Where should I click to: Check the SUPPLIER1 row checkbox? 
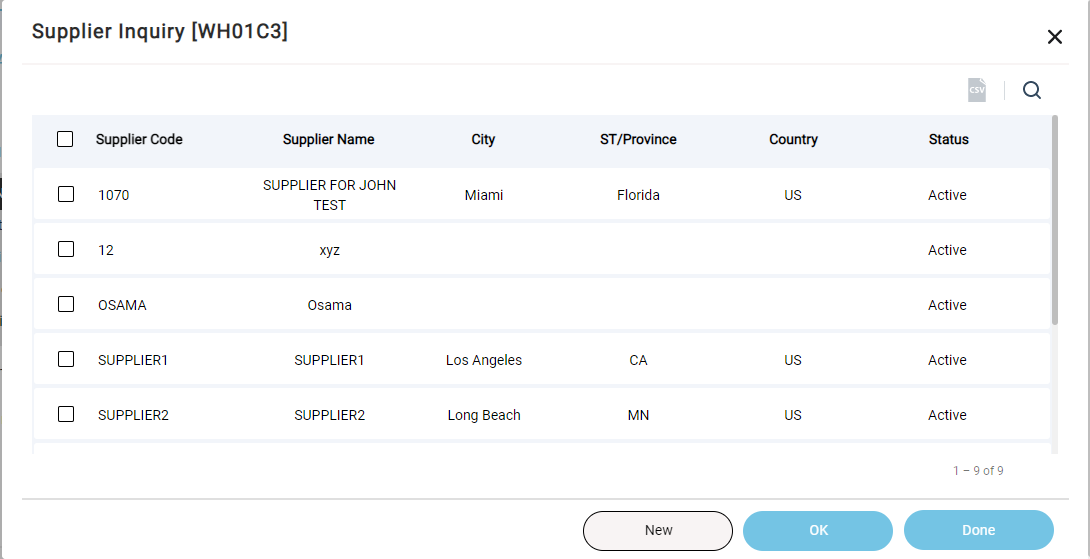point(66,359)
